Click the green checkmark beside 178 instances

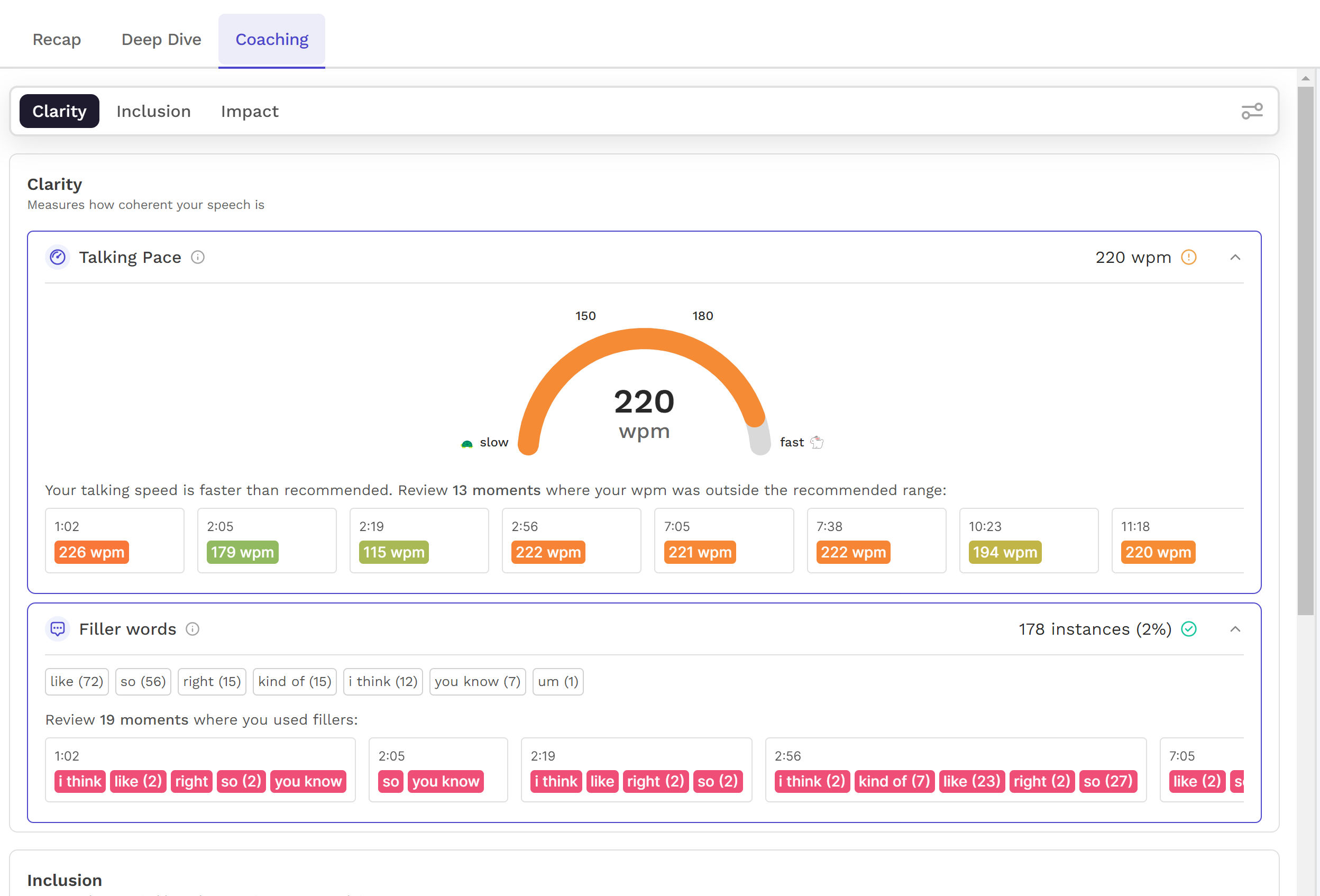1188,629
